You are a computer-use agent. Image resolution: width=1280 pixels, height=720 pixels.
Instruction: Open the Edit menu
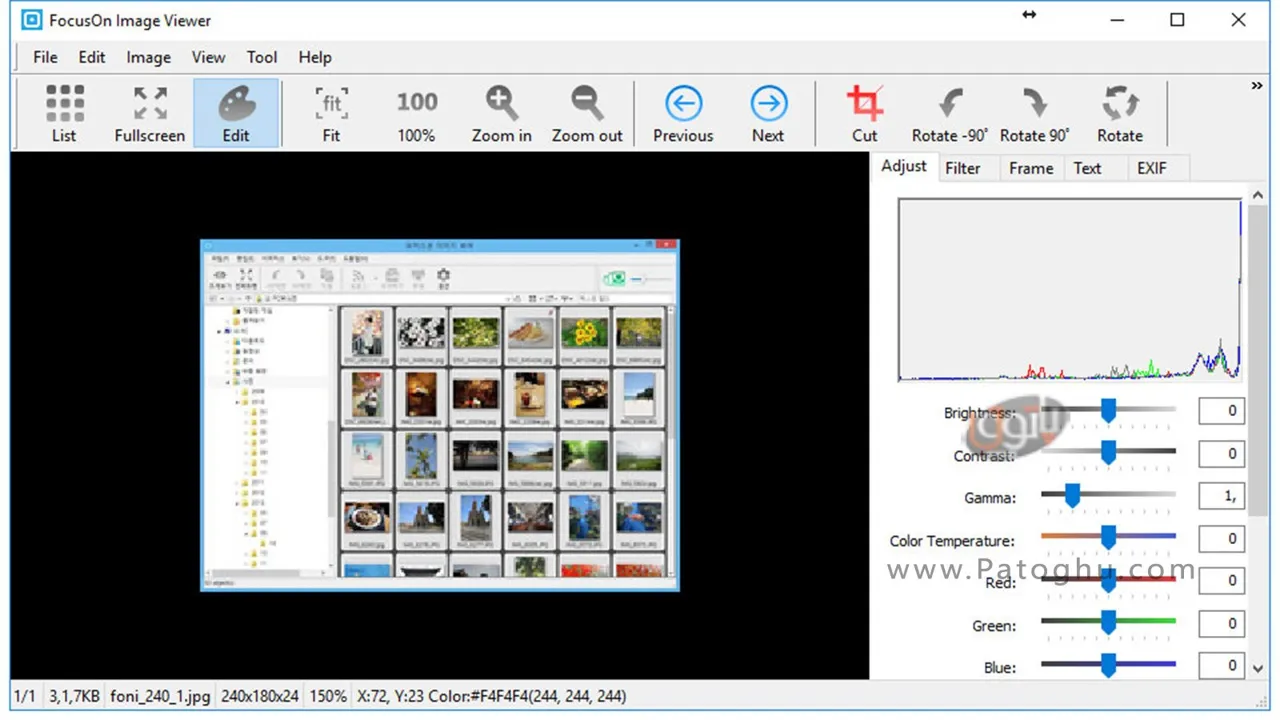(x=92, y=57)
